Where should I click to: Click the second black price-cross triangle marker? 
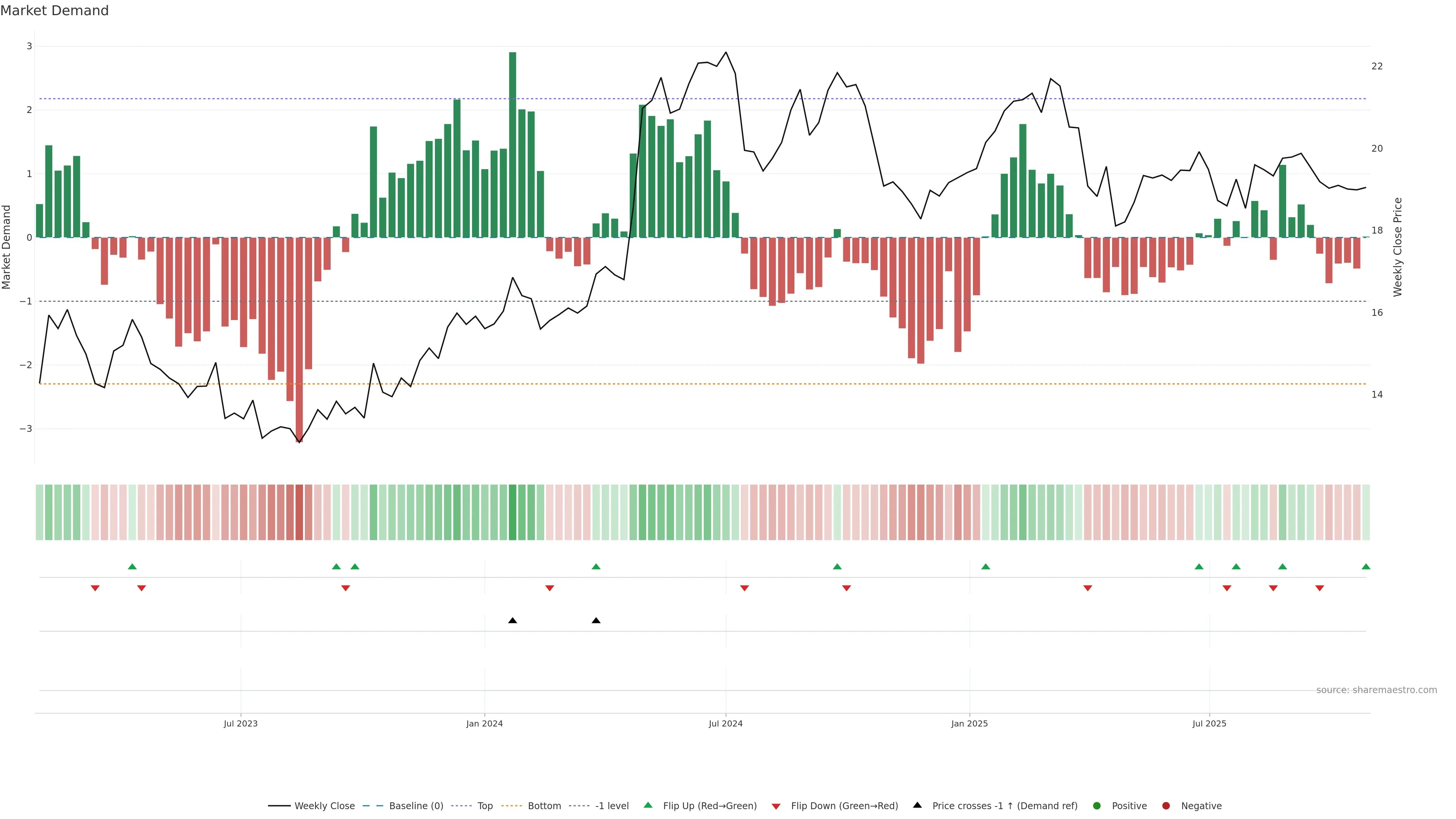pyautogui.click(x=596, y=621)
